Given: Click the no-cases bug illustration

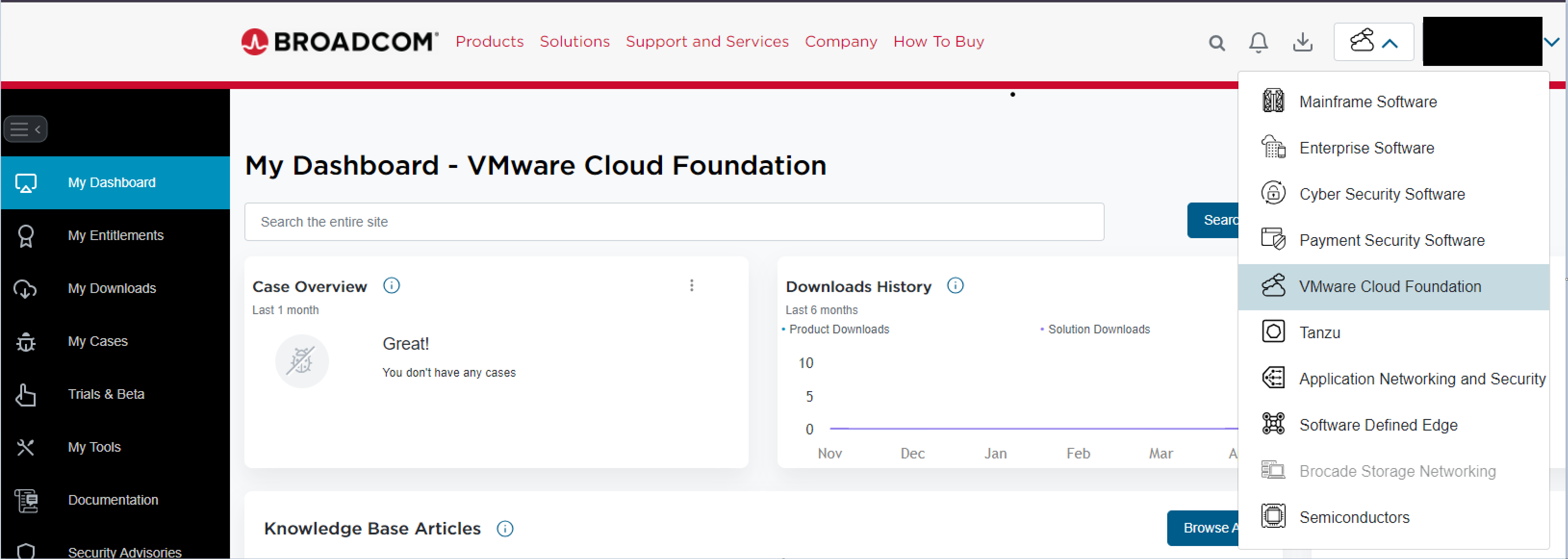Looking at the screenshot, I should point(302,361).
